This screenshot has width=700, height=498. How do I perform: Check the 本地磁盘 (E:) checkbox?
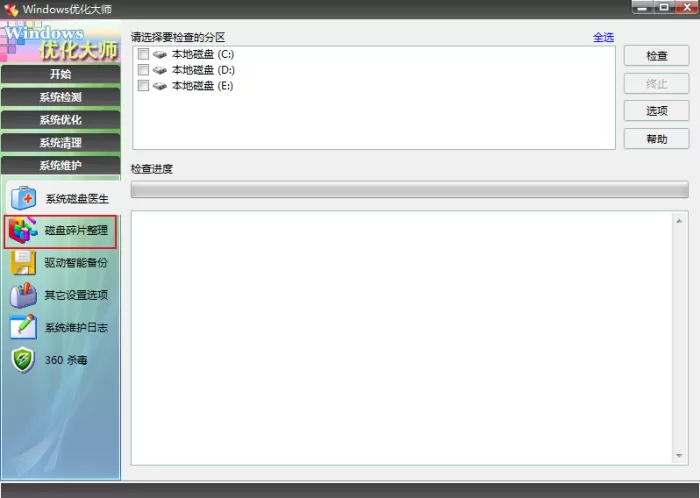click(x=143, y=85)
